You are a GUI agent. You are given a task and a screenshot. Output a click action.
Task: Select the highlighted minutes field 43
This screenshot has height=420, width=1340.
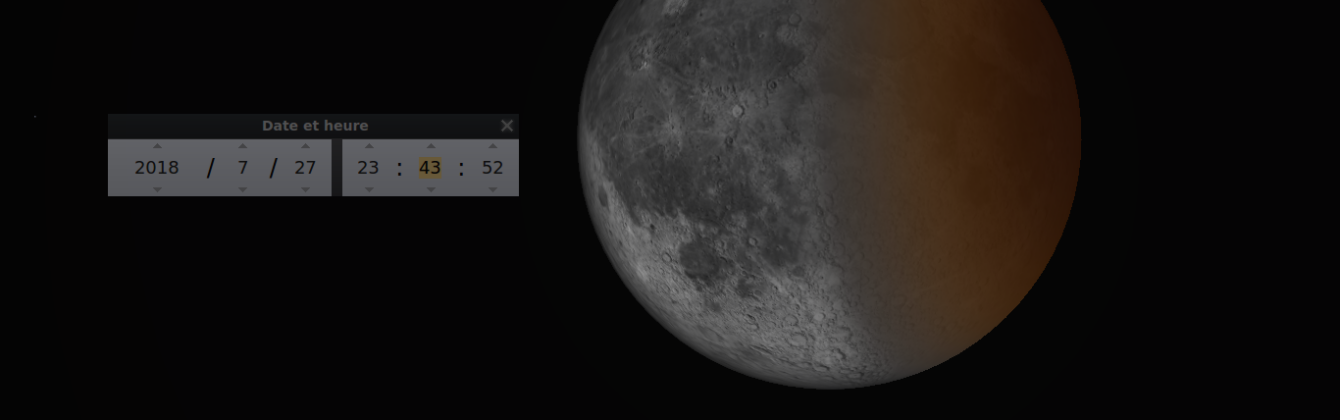tap(430, 168)
